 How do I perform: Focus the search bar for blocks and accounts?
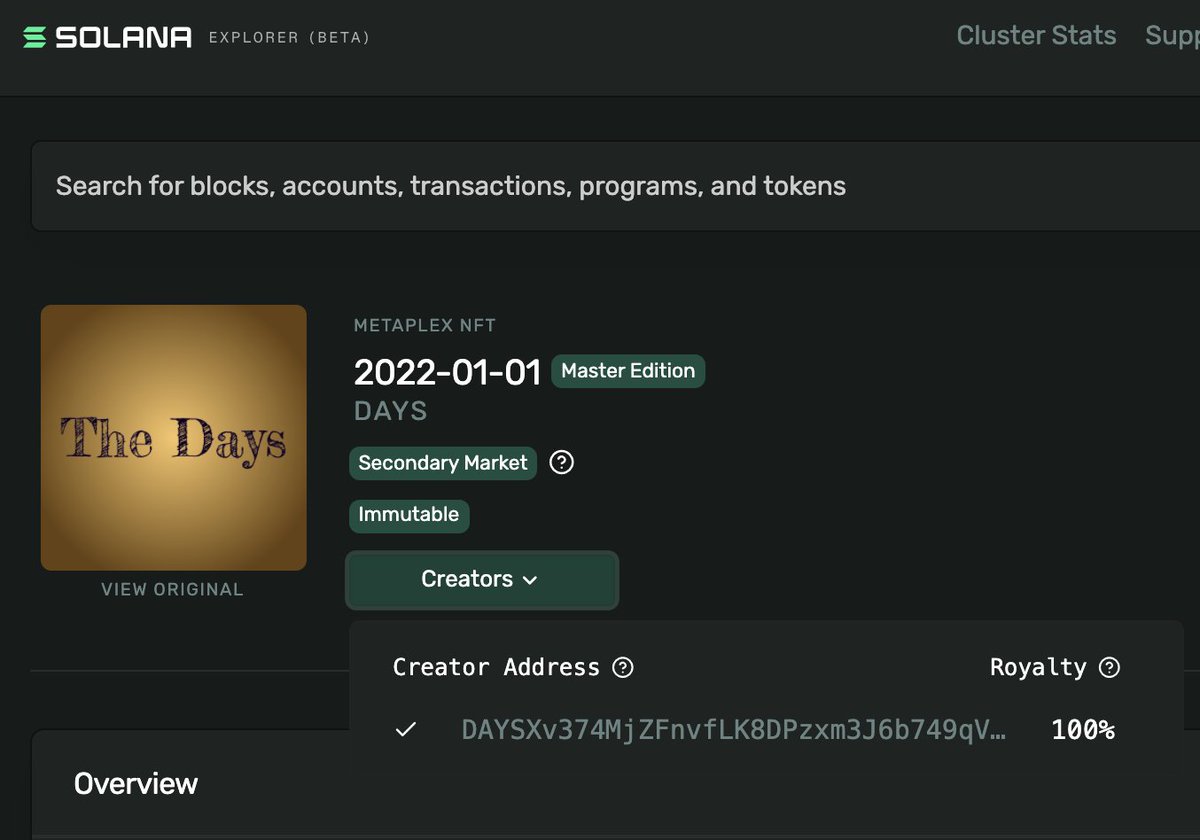click(615, 186)
